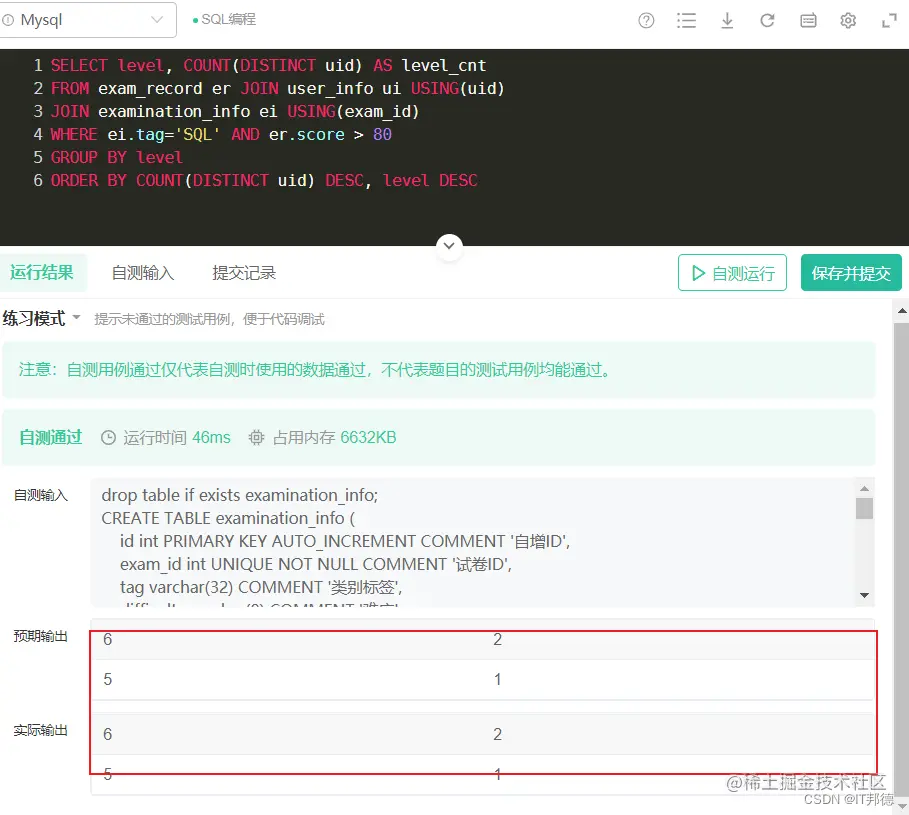Click code line 6 ORDER BY COUNT
909x815 pixels.
[264, 180]
